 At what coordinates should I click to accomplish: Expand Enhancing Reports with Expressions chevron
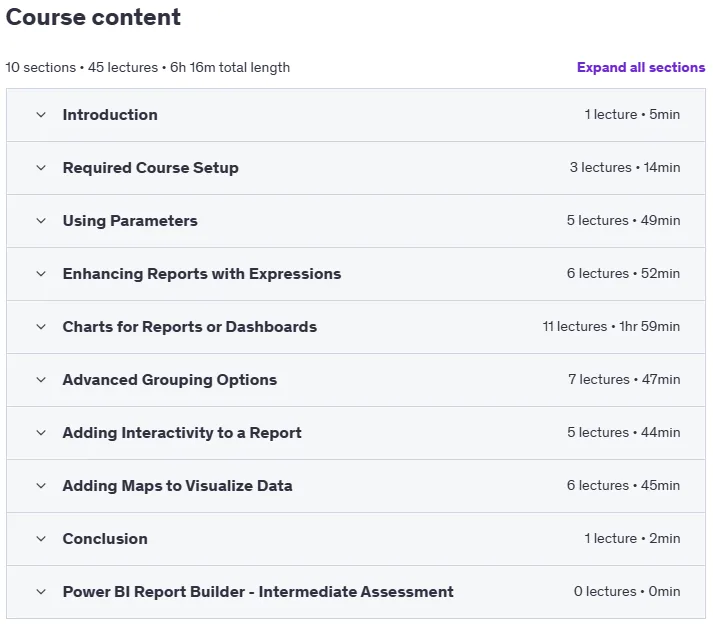click(x=41, y=274)
